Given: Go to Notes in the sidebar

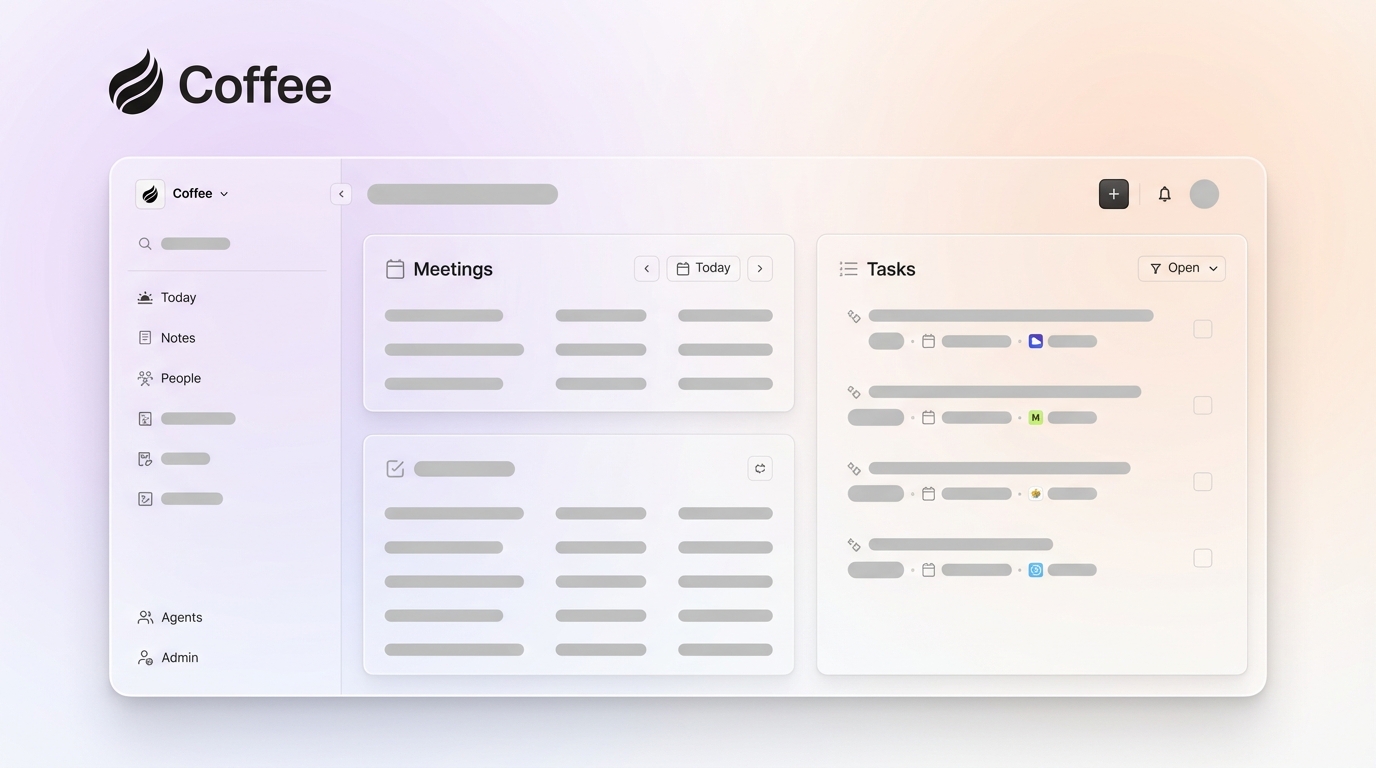Looking at the screenshot, I should [x=177, y=338].
